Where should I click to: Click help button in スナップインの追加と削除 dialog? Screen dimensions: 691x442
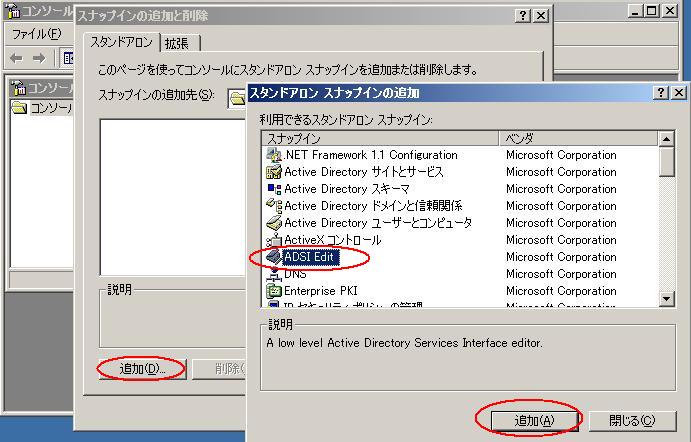click(523, 15)
